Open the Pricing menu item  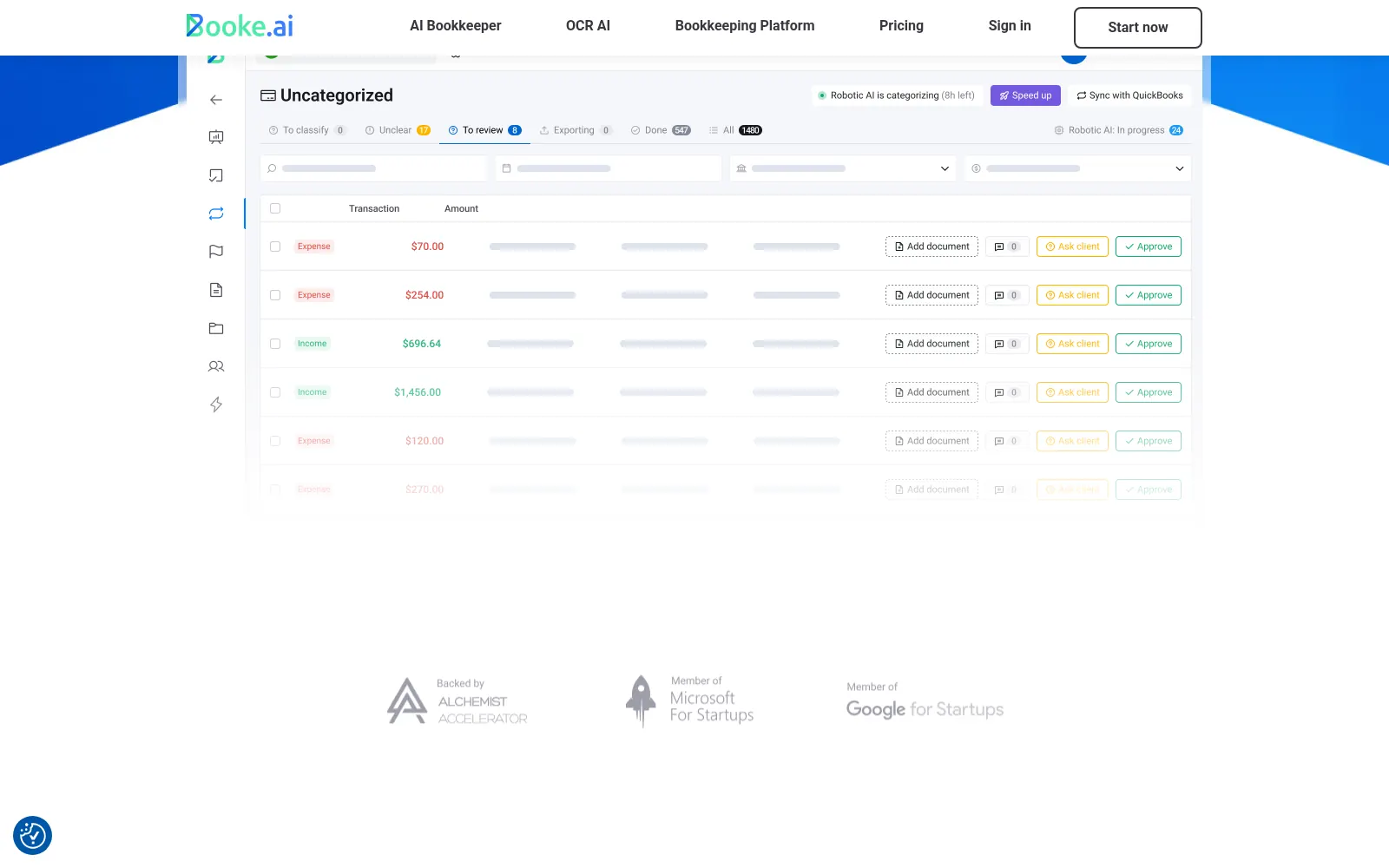(901, 26)
